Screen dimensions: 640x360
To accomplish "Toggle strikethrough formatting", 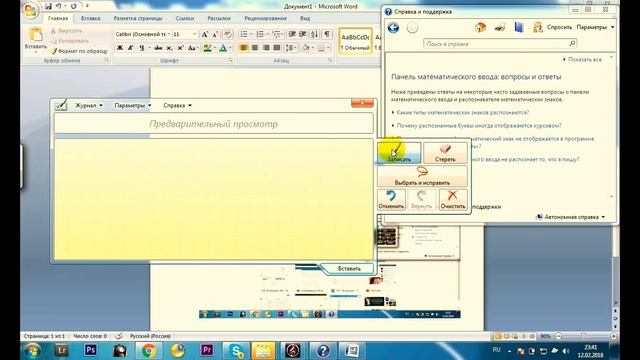I will (158, 48).
